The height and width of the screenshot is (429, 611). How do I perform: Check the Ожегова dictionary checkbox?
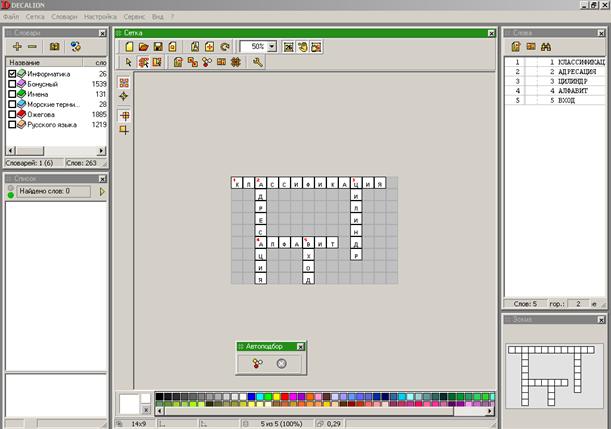[13, 114]
